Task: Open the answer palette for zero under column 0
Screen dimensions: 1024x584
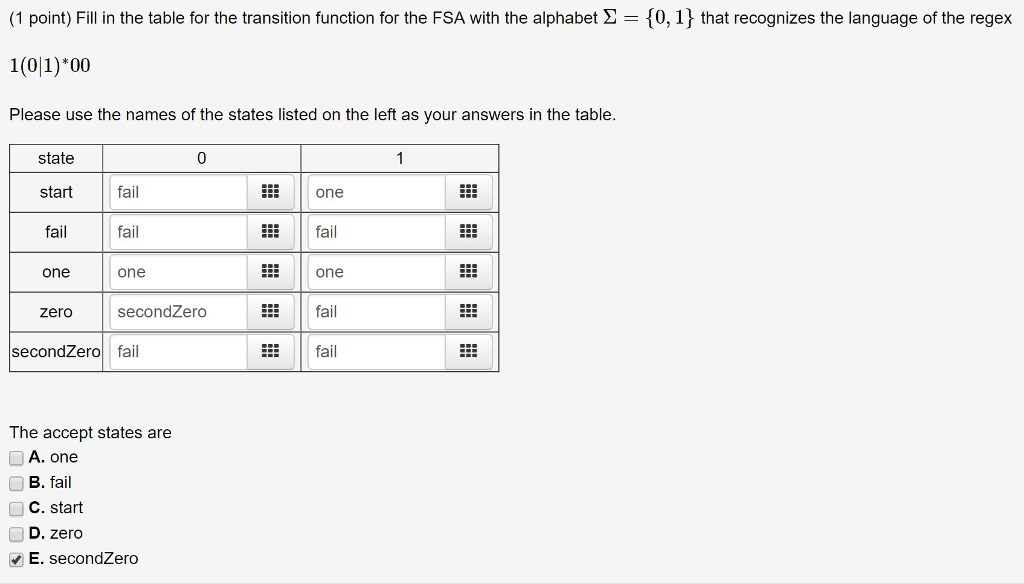Action: (x=270, y=311)
